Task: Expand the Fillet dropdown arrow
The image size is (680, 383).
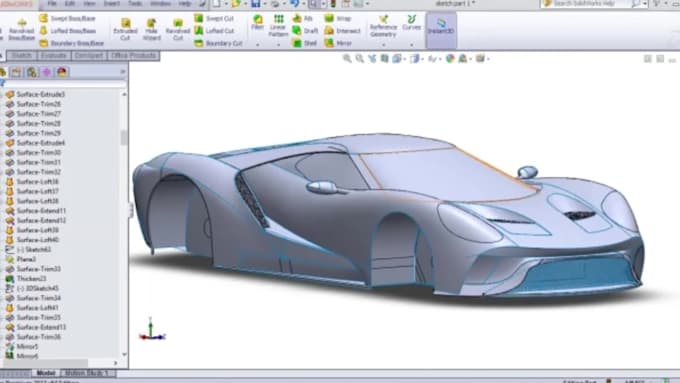Action: click(x=258, y=45)
